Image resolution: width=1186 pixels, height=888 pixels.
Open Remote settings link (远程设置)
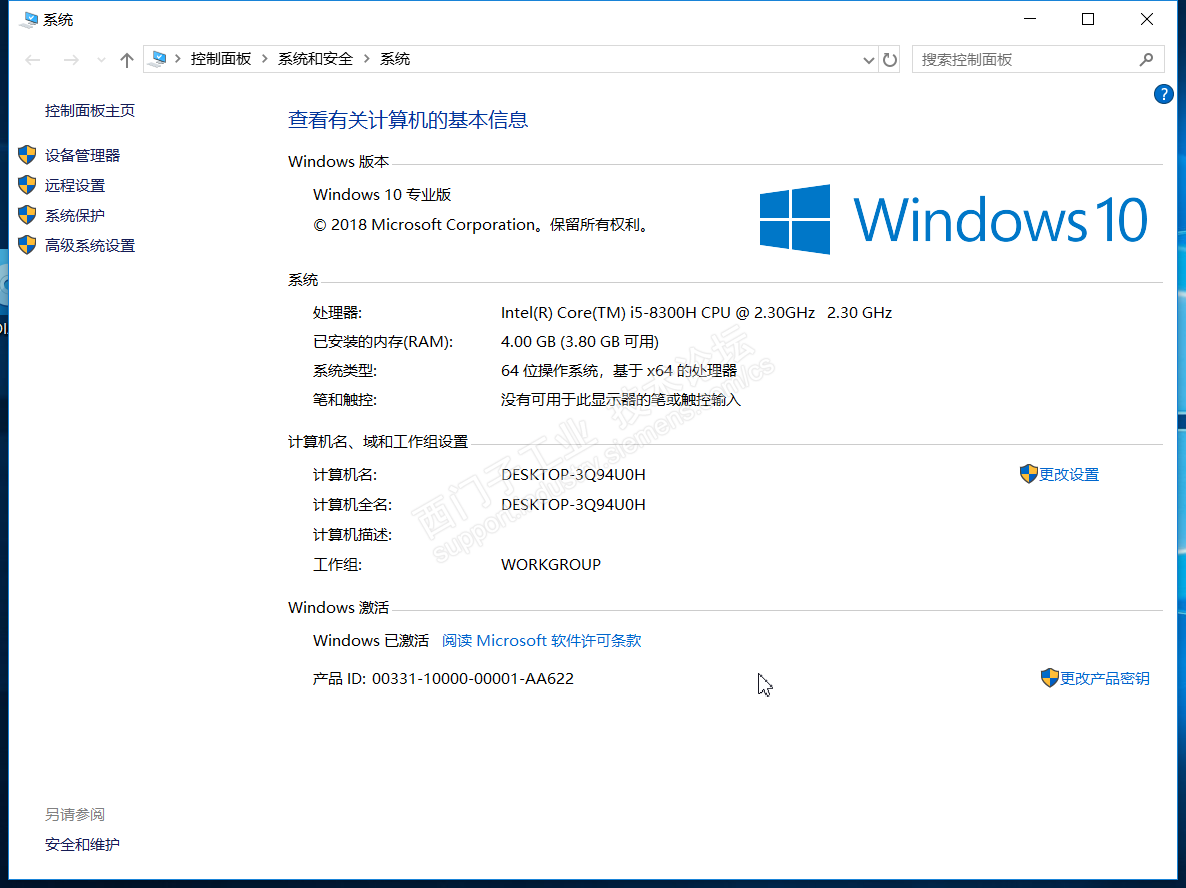[74, 185]
